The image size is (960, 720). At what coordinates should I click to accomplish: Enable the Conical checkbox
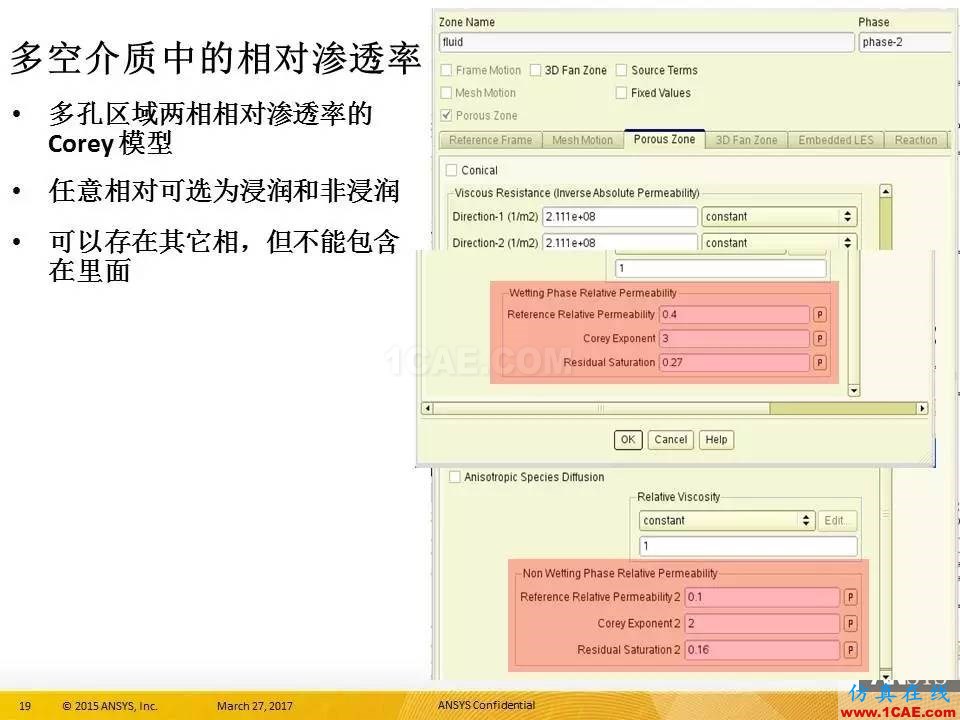[x=452, y=170]
